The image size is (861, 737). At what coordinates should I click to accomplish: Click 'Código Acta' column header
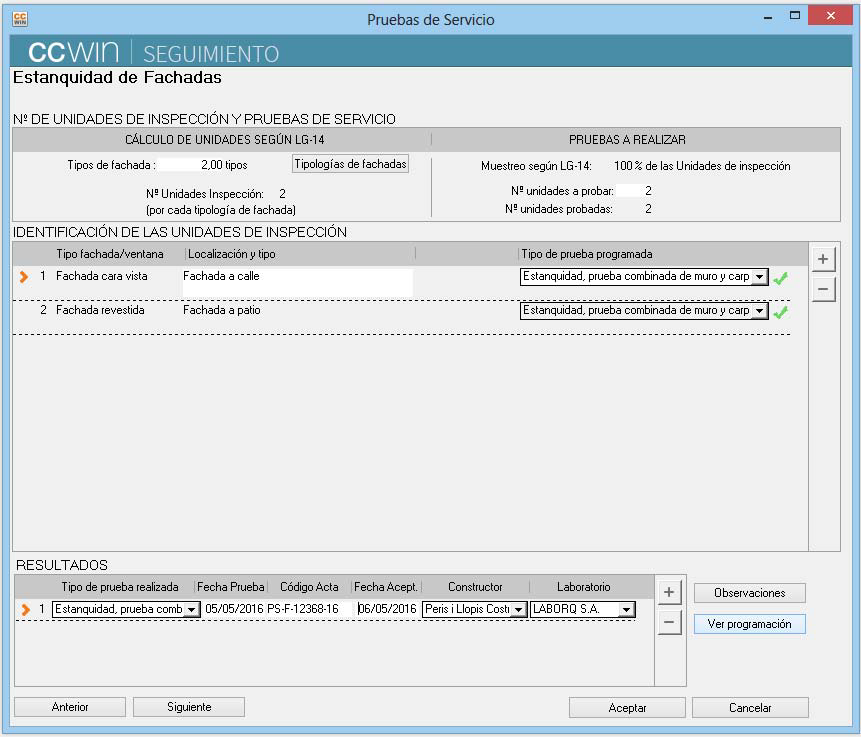[309, 587]
